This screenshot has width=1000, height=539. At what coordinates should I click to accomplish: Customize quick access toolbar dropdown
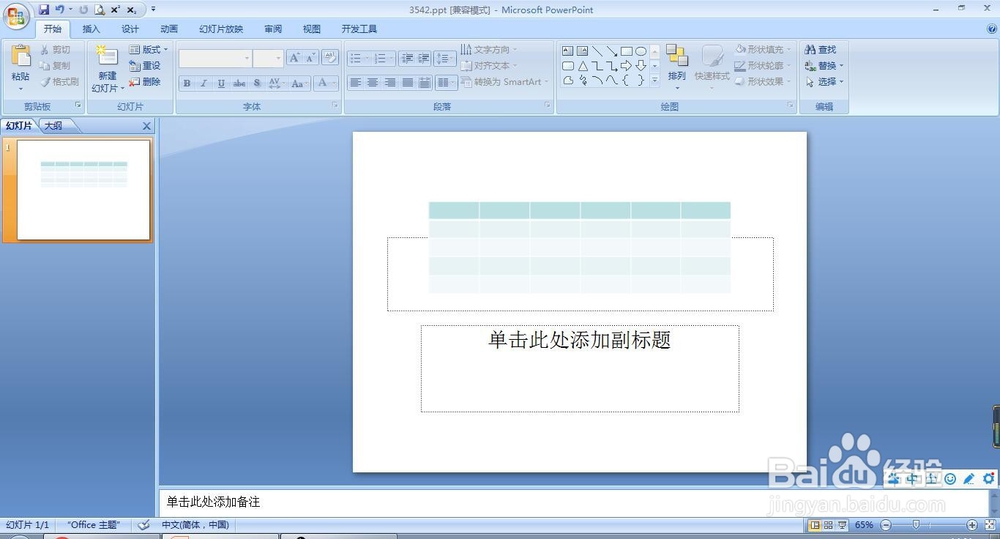click(x=153, y=10)
